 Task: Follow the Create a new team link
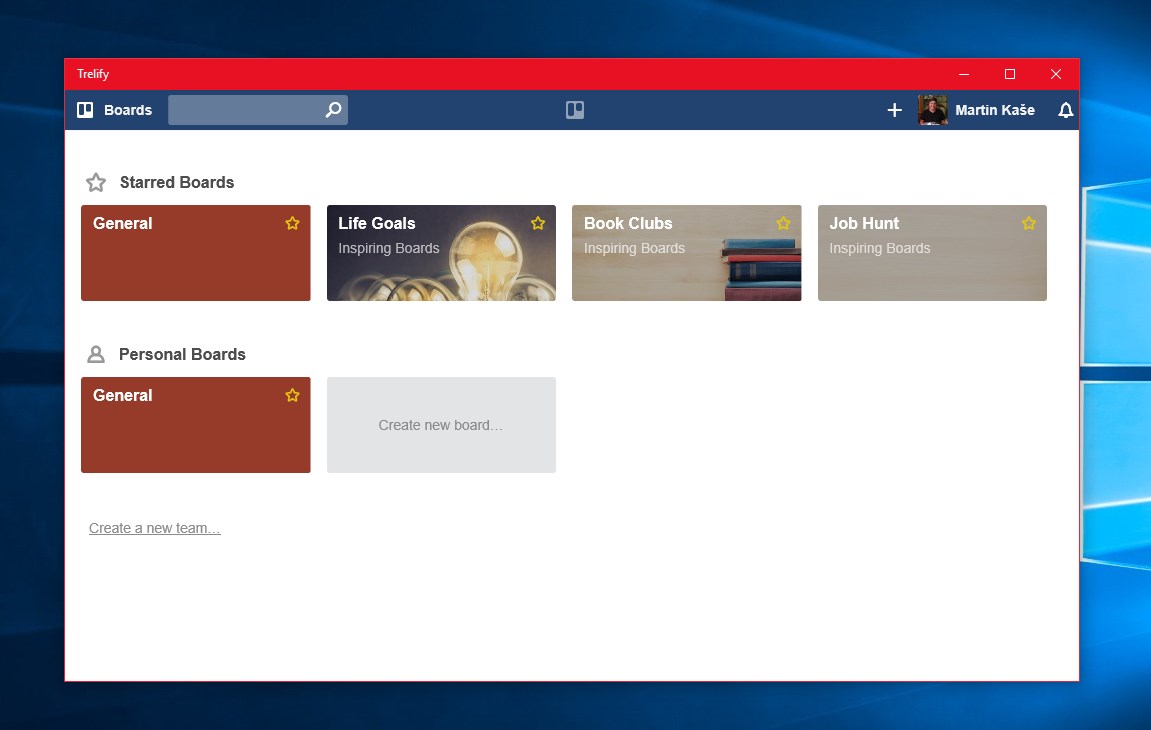point(154,528)
